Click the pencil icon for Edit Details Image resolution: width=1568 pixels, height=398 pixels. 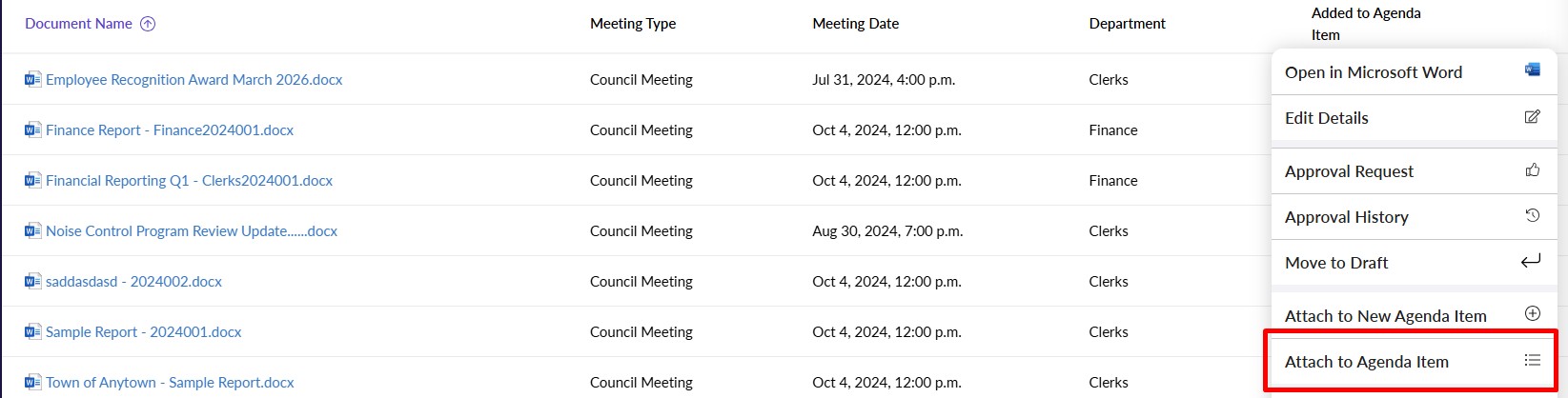[1532, 117]
